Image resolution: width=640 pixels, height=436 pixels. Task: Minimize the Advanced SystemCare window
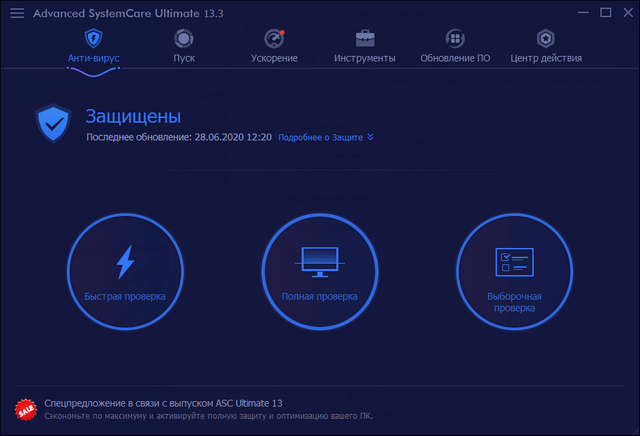[x=583, y=13]
